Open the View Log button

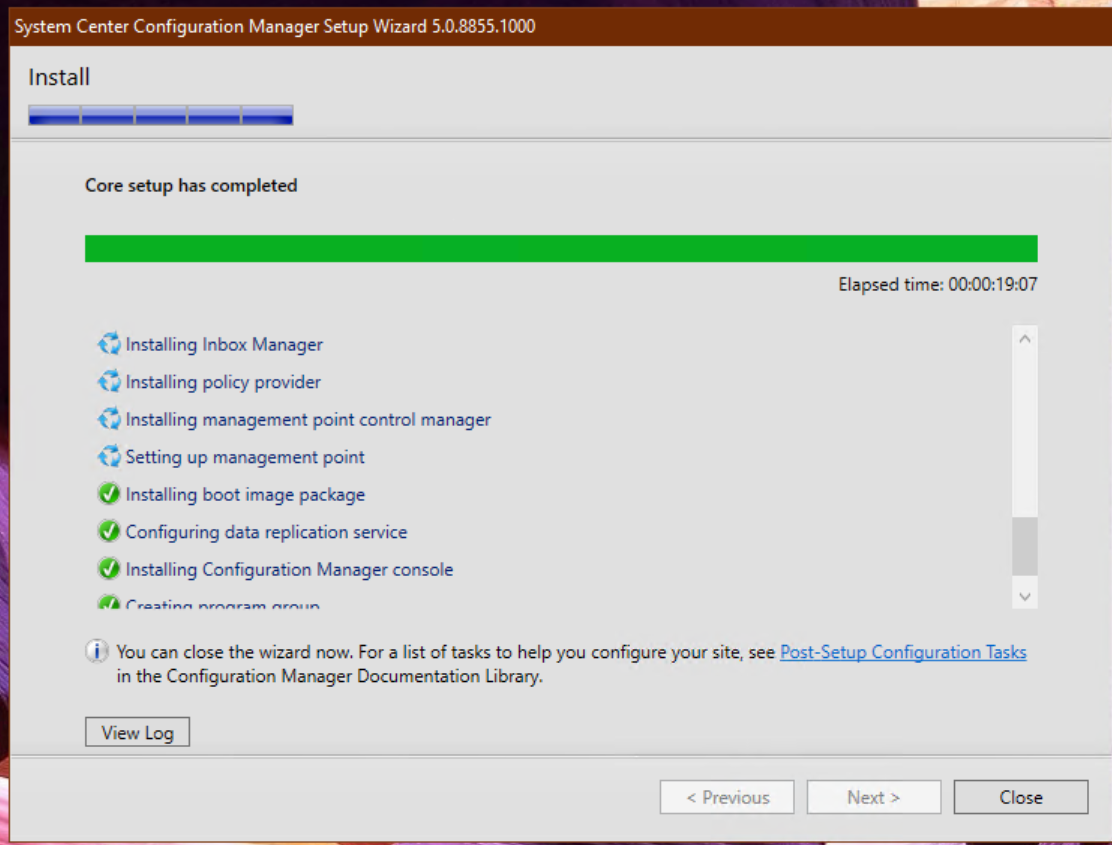138,732
